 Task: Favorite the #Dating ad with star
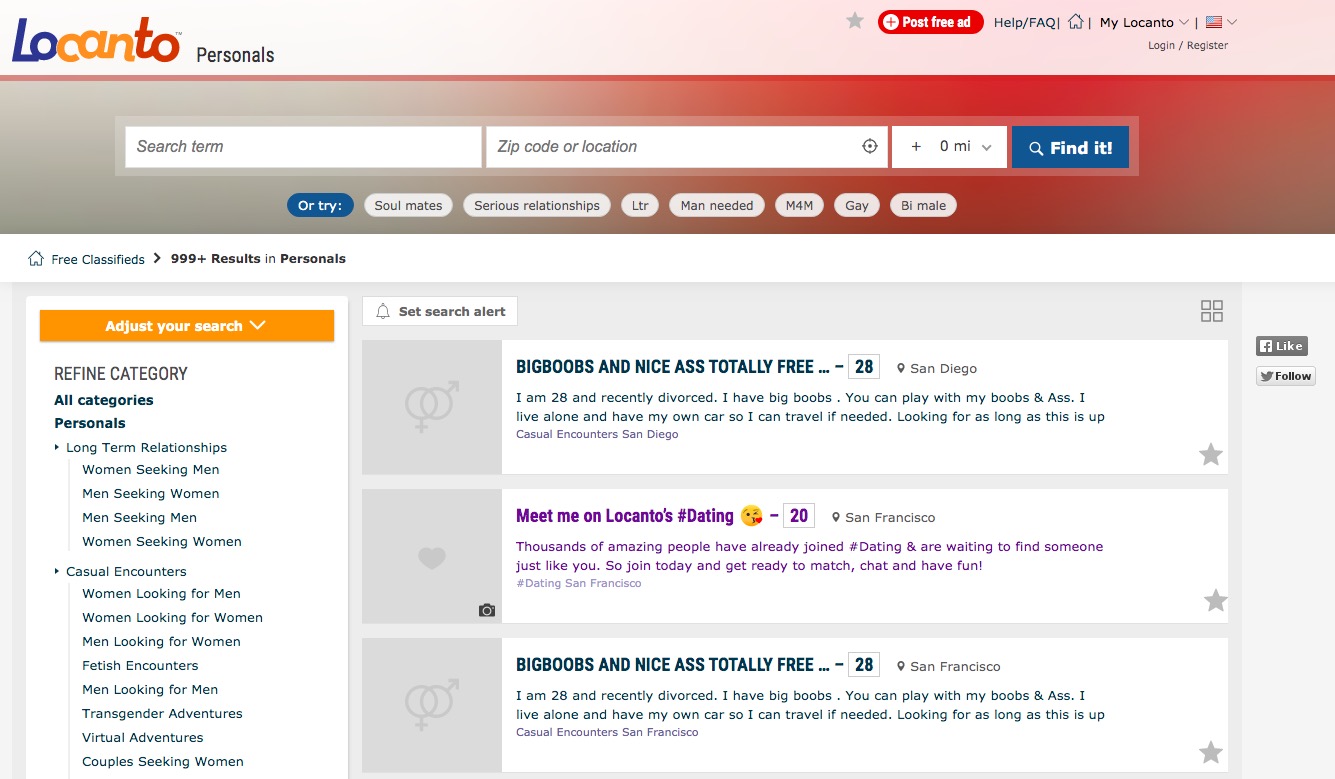pos(1215,600)
